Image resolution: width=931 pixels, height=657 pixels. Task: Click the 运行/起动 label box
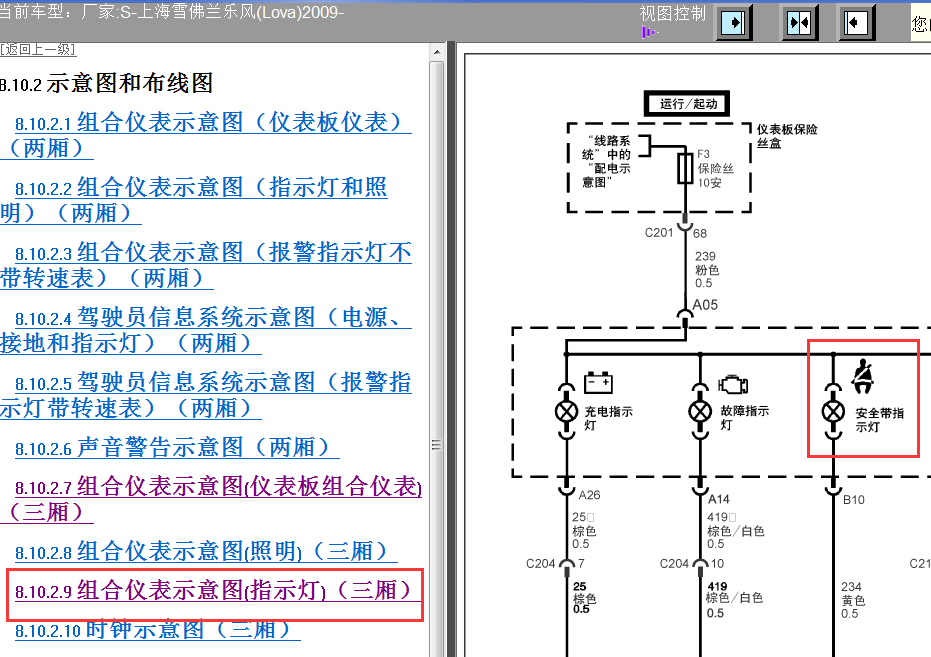(x=687, y=104)
